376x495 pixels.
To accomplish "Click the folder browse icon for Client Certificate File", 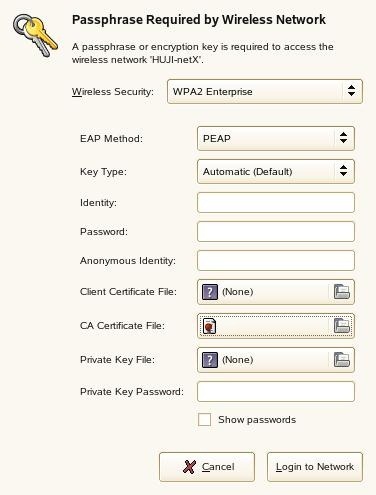I will (x=342, y=292).
